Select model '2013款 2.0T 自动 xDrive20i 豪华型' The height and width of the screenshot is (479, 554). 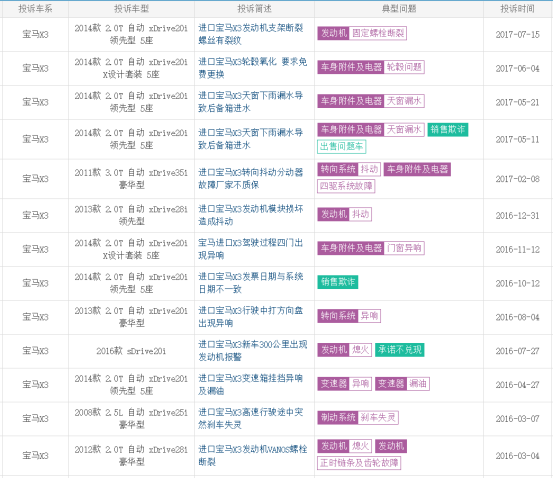[x=131, y=317]
